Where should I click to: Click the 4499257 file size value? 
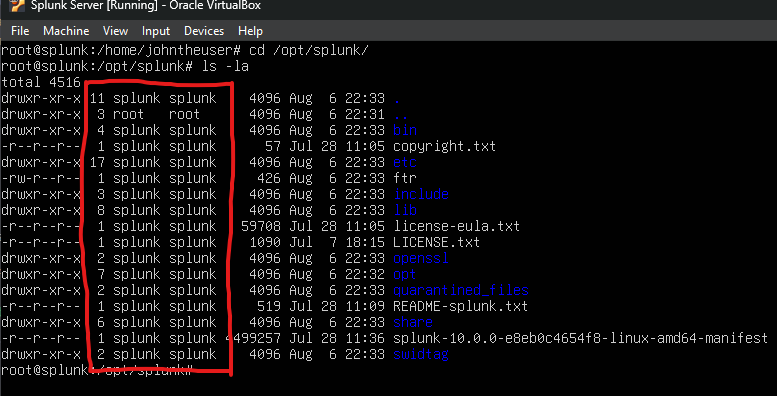click(x=253, y=339)
